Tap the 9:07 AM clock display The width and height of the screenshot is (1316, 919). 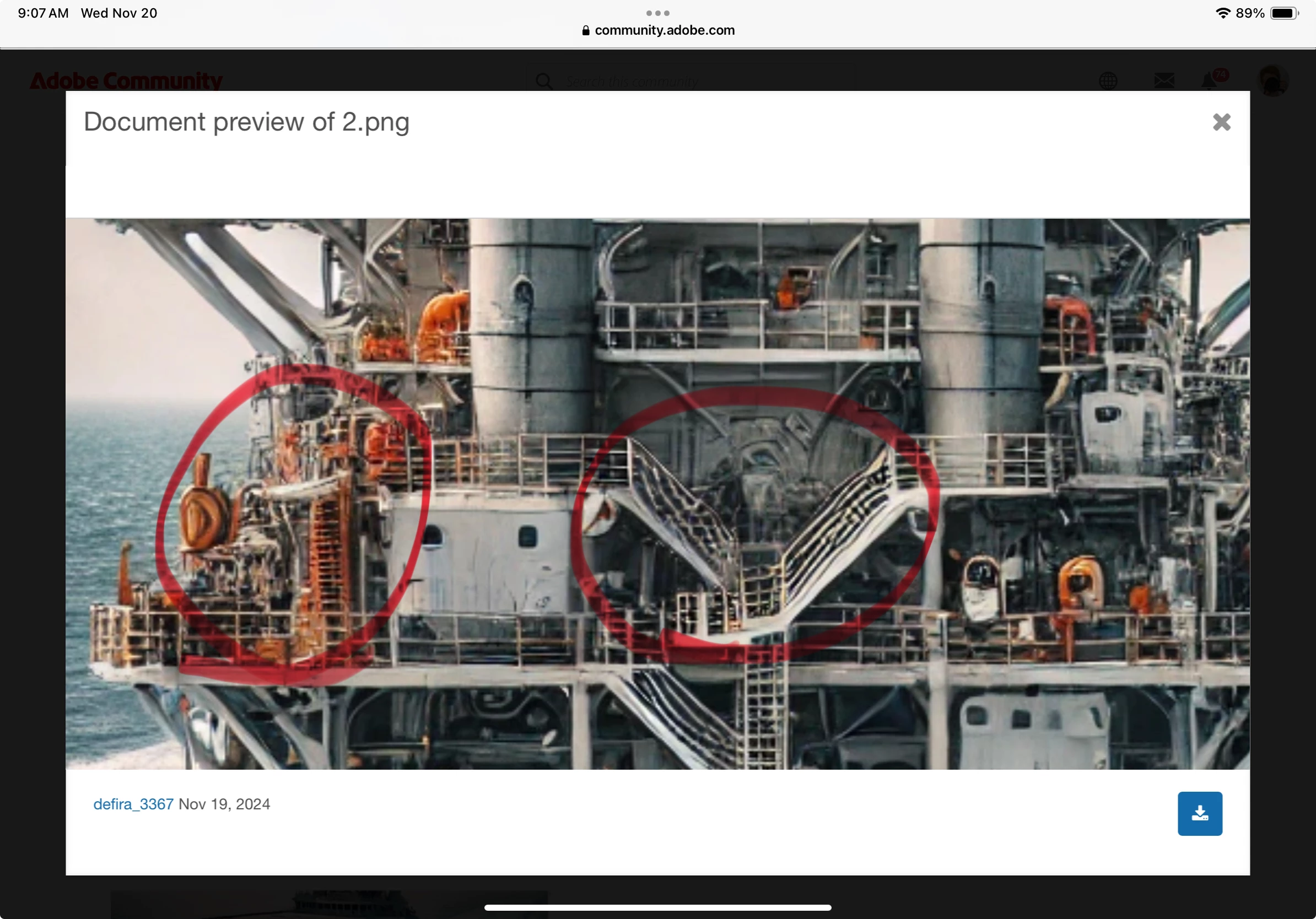click(43, 13)
